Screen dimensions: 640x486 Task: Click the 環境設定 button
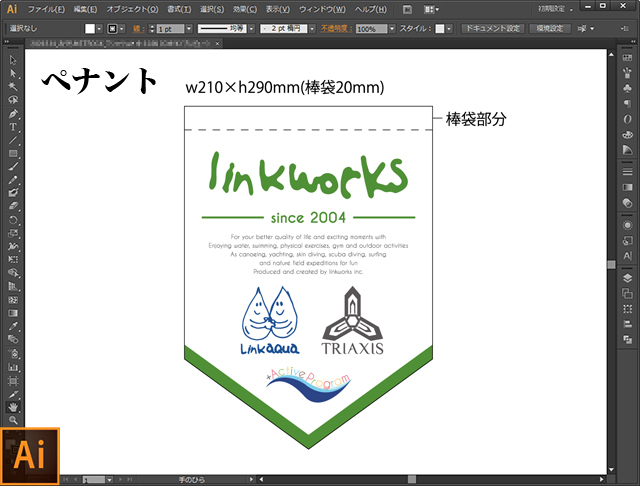click(549, 28)
